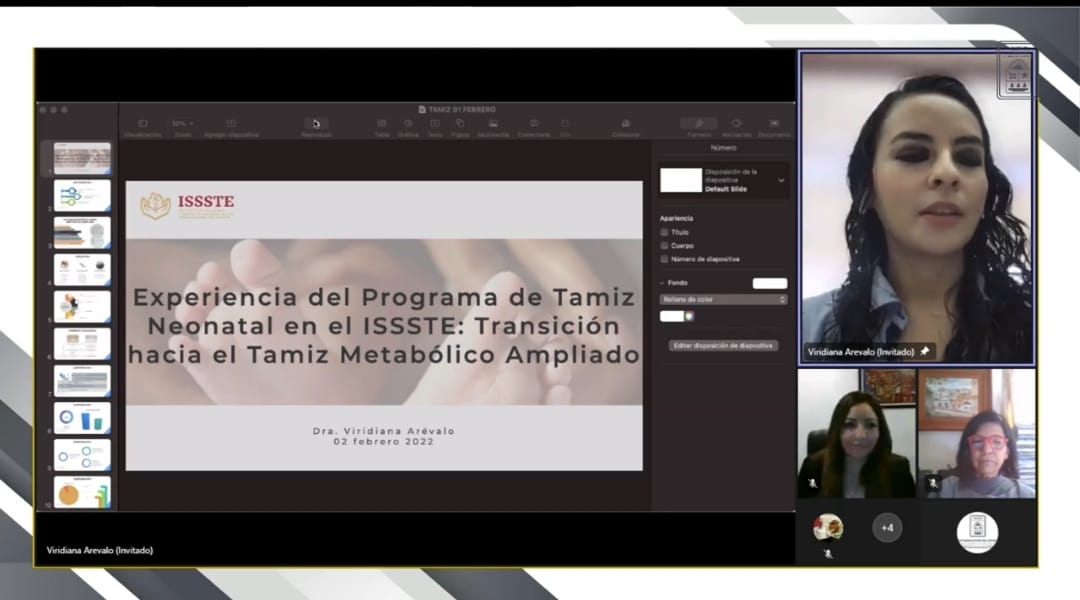
Task: Check the Número de diapositiva option
Action: pyautogui.click(x=665, y=259)
